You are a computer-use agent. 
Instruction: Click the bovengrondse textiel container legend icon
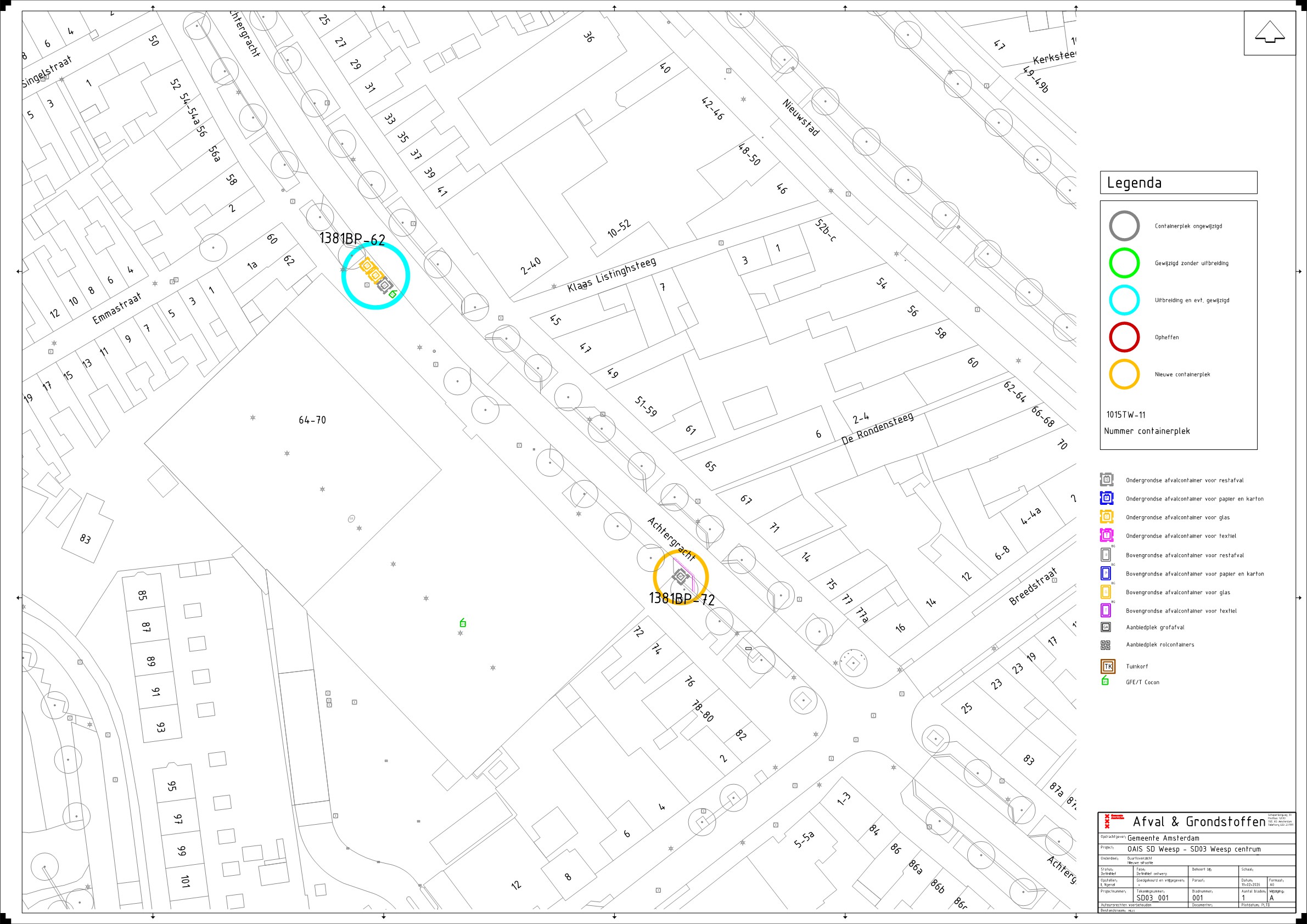pyautogui.click(x=1106, y=611)
